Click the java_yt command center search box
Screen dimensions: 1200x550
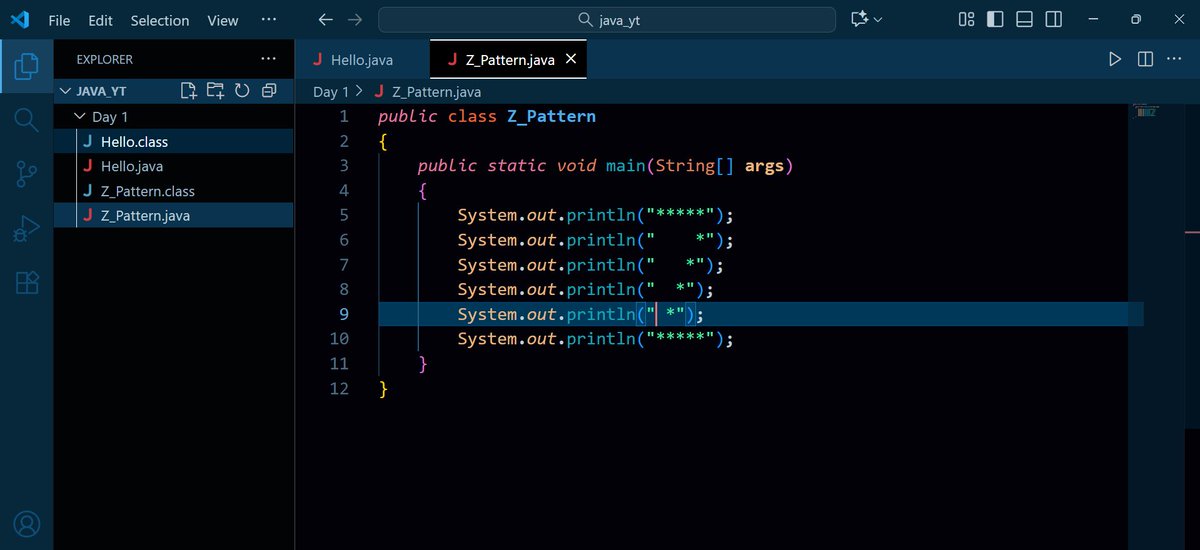pos(607,20)
